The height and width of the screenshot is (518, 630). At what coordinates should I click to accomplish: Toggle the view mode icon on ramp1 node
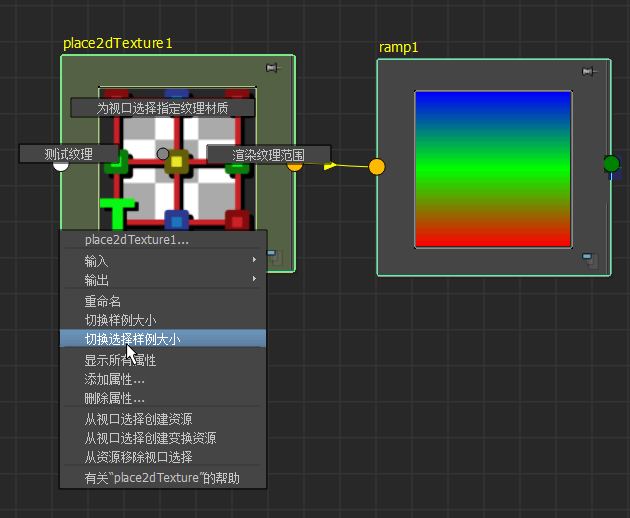point(590,260)
